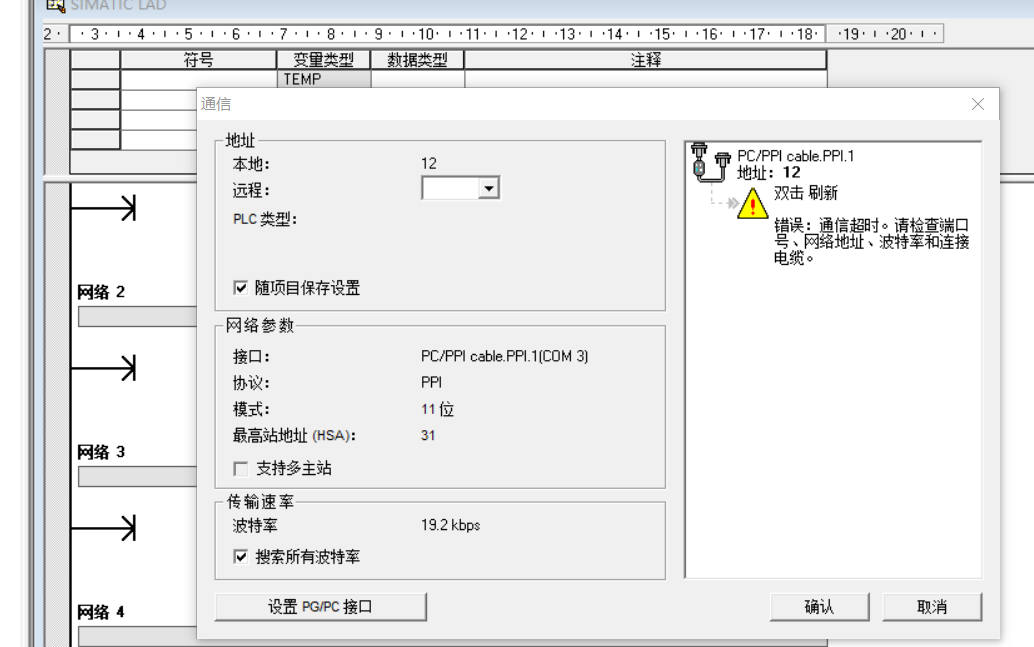
Task: Click the 设置 PG/PC 接口 button
Action: (320, 607)
